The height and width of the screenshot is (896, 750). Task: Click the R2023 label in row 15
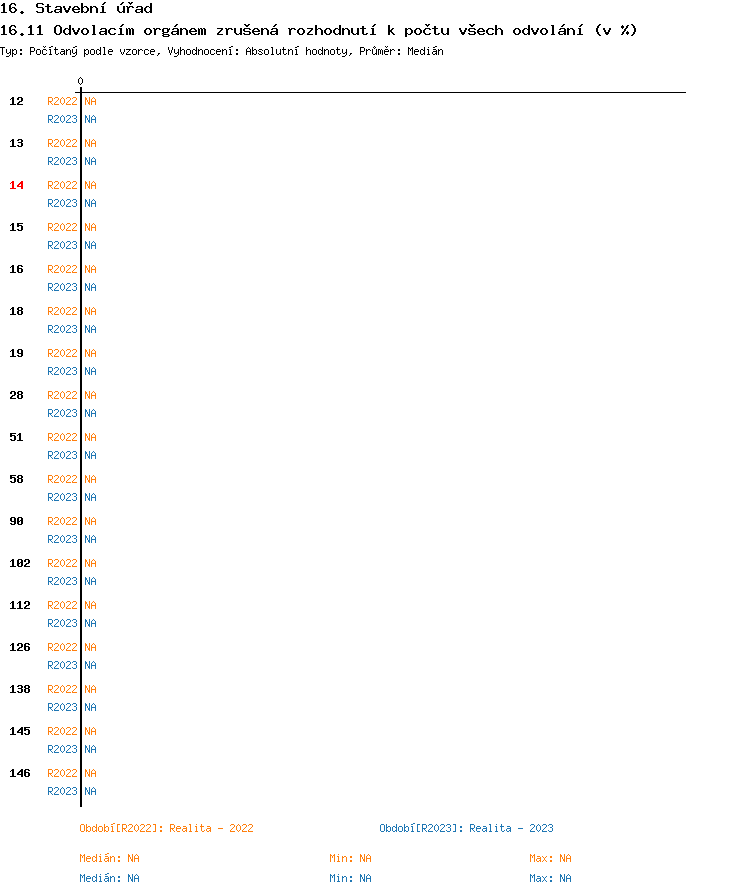coord(62,245)
